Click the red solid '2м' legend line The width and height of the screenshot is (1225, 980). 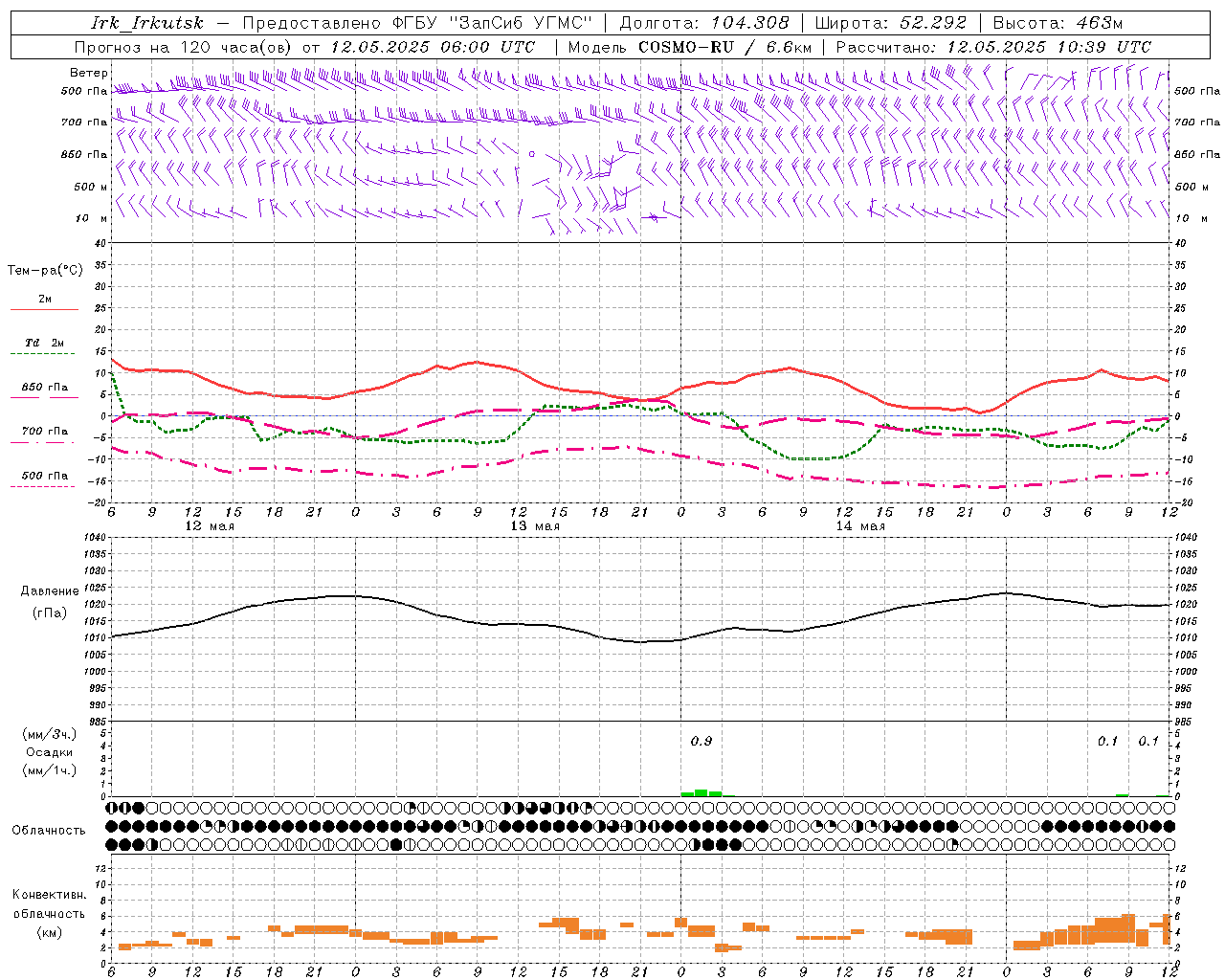click(44, 310)
